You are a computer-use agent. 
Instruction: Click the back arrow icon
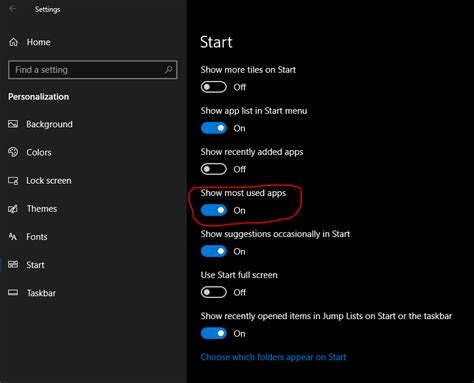[x=13, y=9]
